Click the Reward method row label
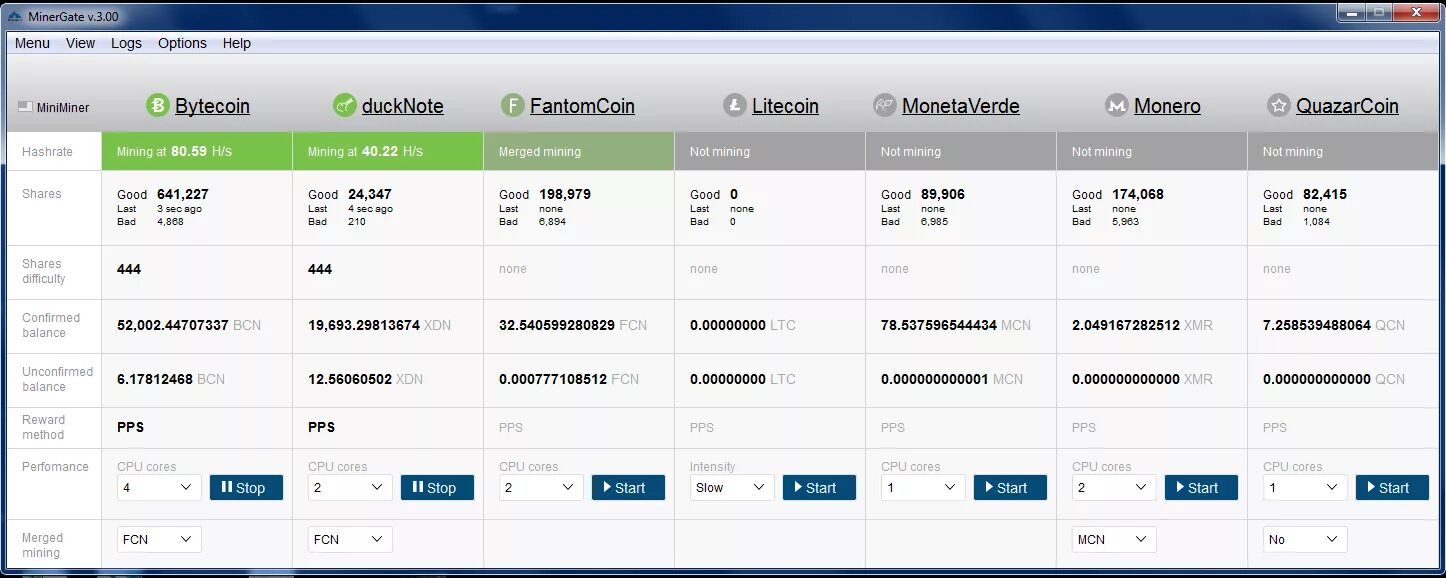 point(44,427)
